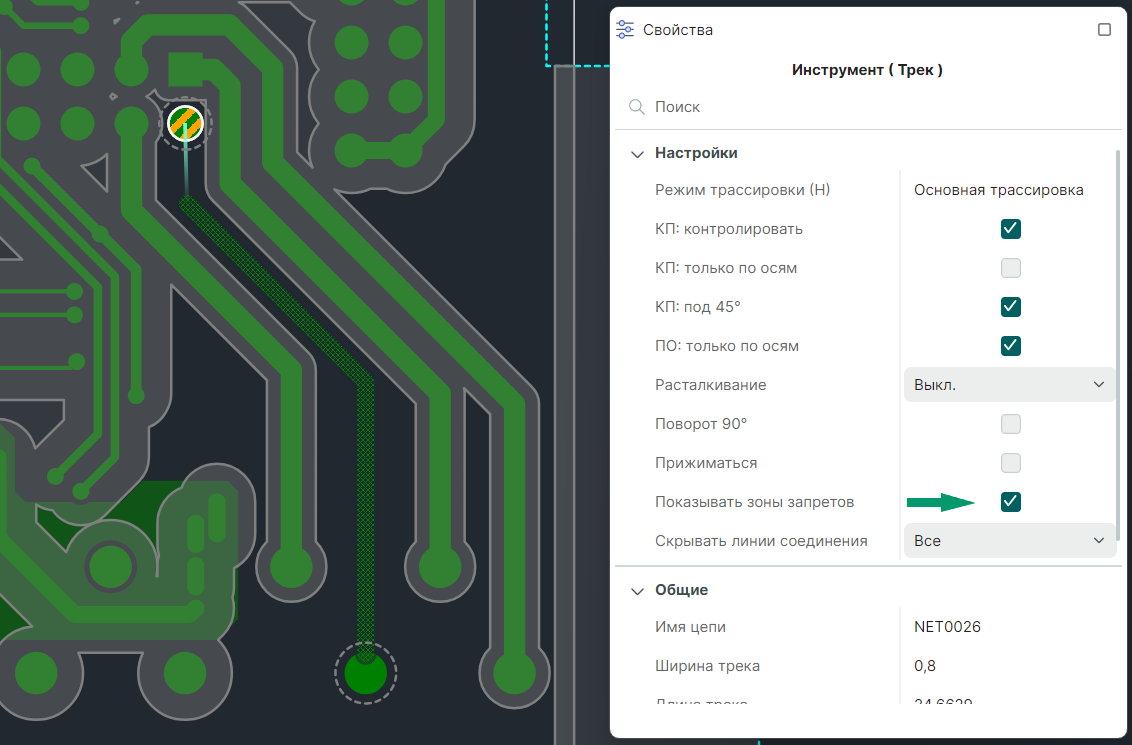This screenshot has width=1132, height=745.
Task: Collapse the Общие section
Action: [636, 591]
